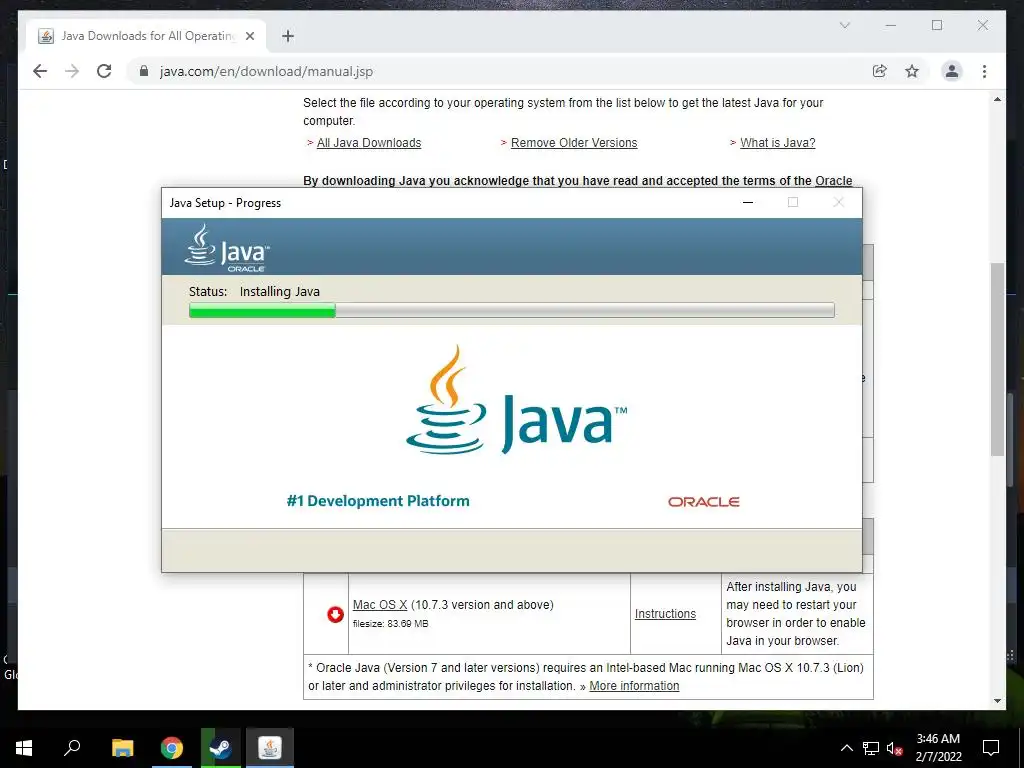1024x768 pixels.
Task: Click the '#1 Development Platform' text
Action: pyautogui.click(x=377, y=501)
